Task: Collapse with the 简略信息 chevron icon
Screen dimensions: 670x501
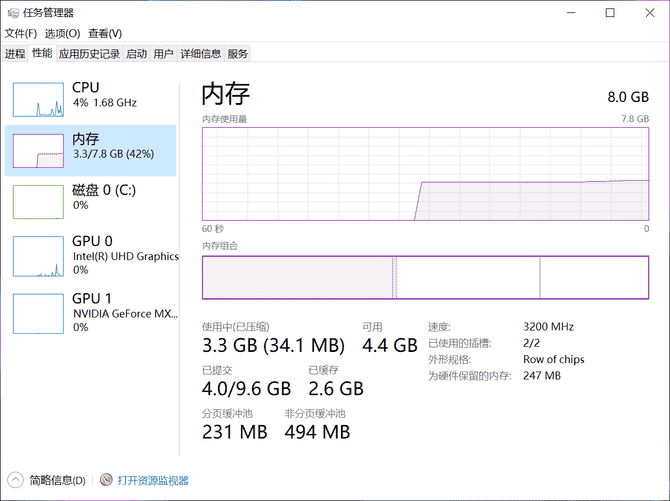Action: 16,481
